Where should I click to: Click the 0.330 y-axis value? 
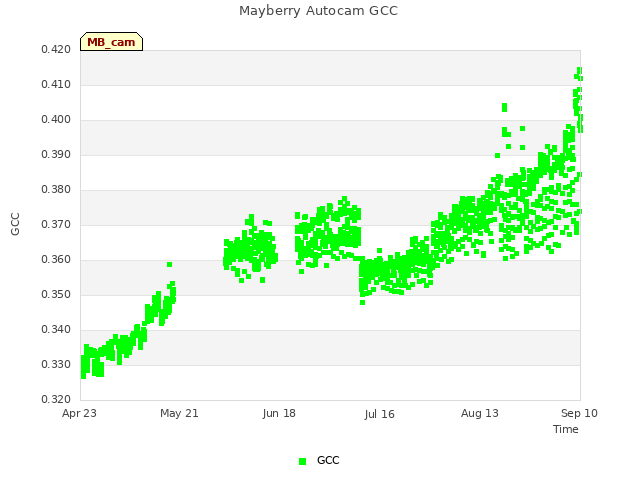pyautogui.click(x=56, y=364)
